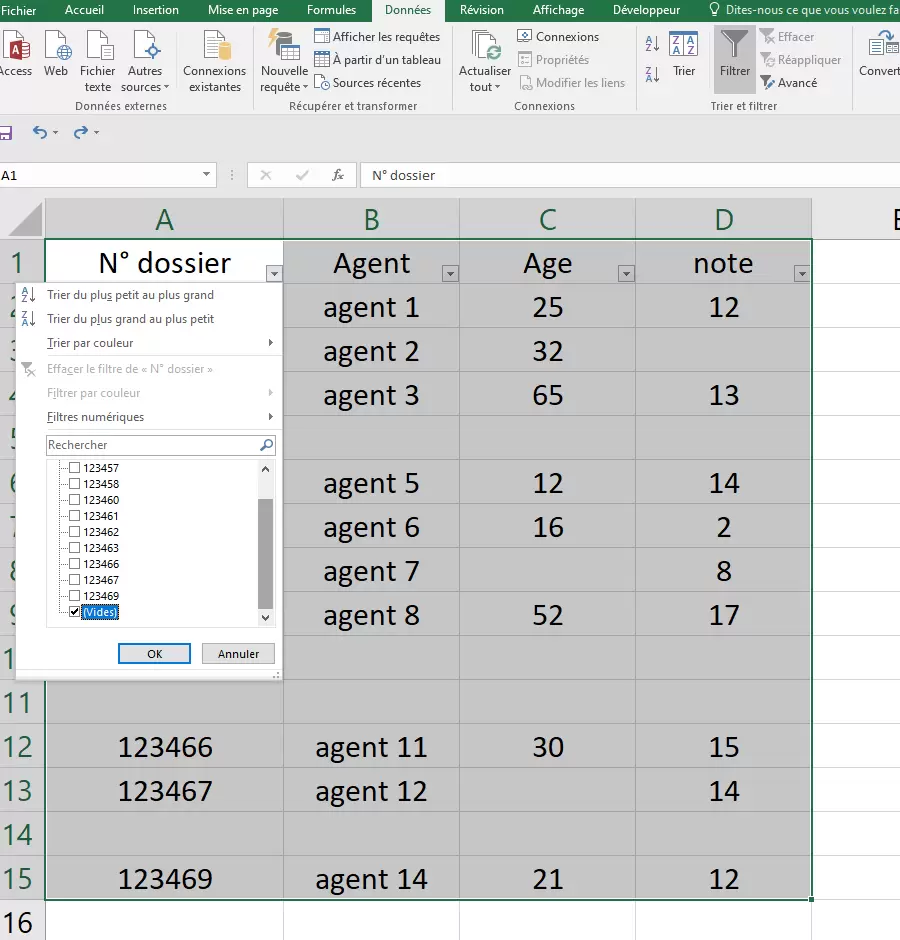
Task: Sort Z to A ribbon icon
Action: coord(652,74)
